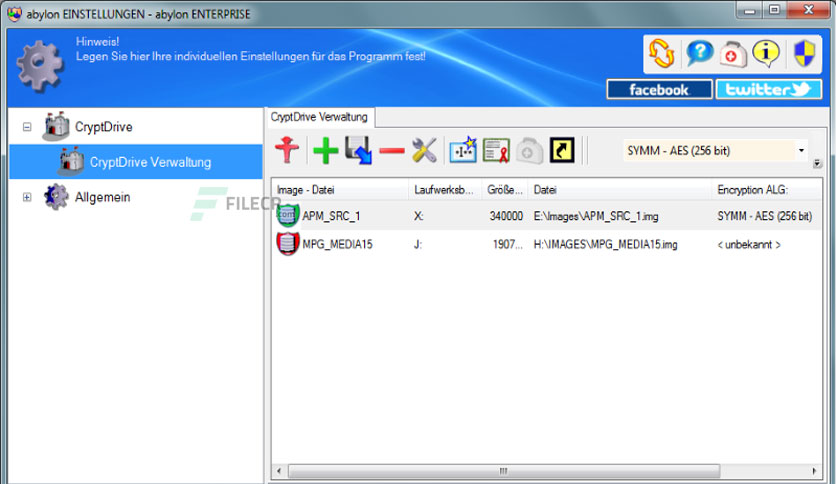Click path E:\Images\APM_SRC_1.img
The width and height of the screenshot is (836, 484).
coord(596,216)
